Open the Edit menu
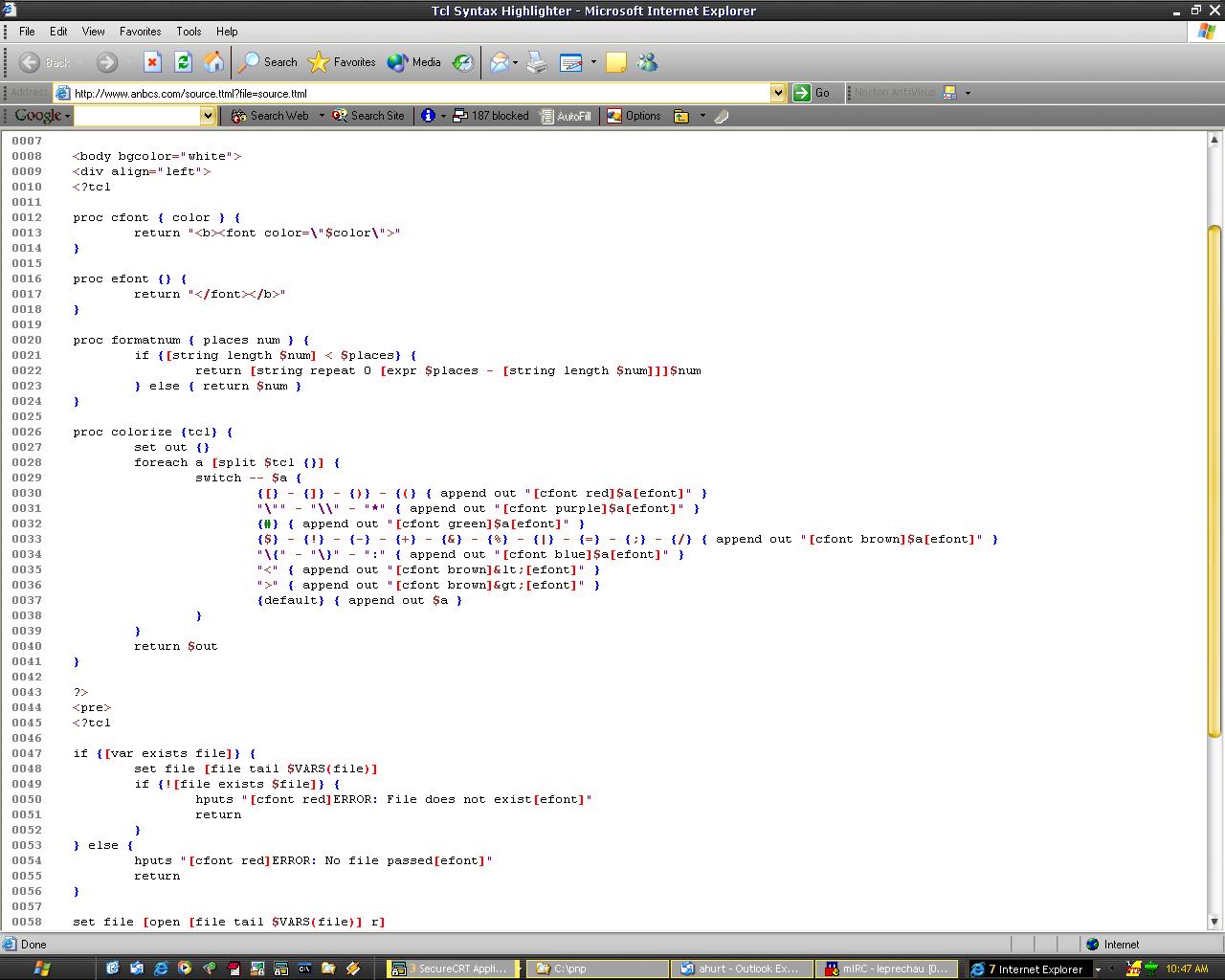 click(x=58, y=32)
